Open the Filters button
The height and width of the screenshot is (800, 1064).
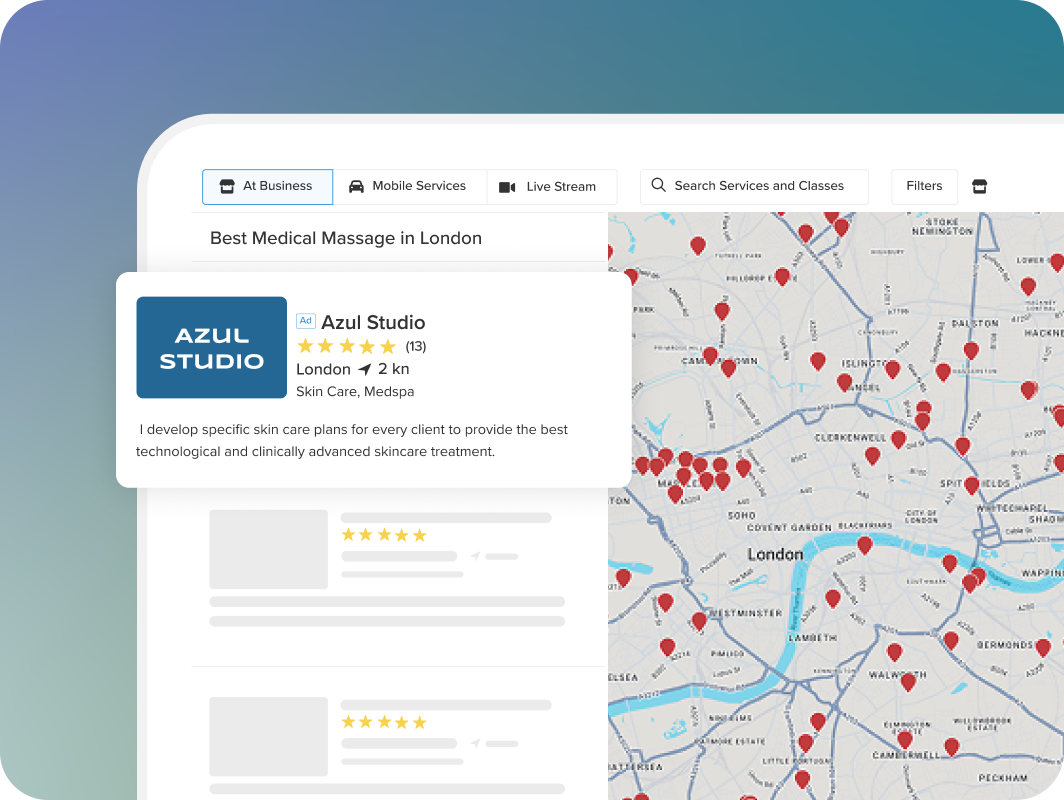tap(924, 186)
